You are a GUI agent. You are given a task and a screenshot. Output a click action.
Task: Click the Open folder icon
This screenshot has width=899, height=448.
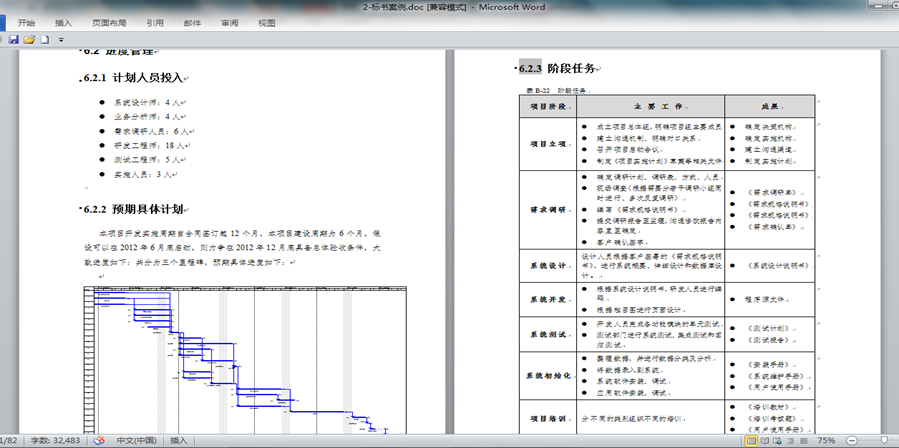pyautogui.click(x=29, y=40)
